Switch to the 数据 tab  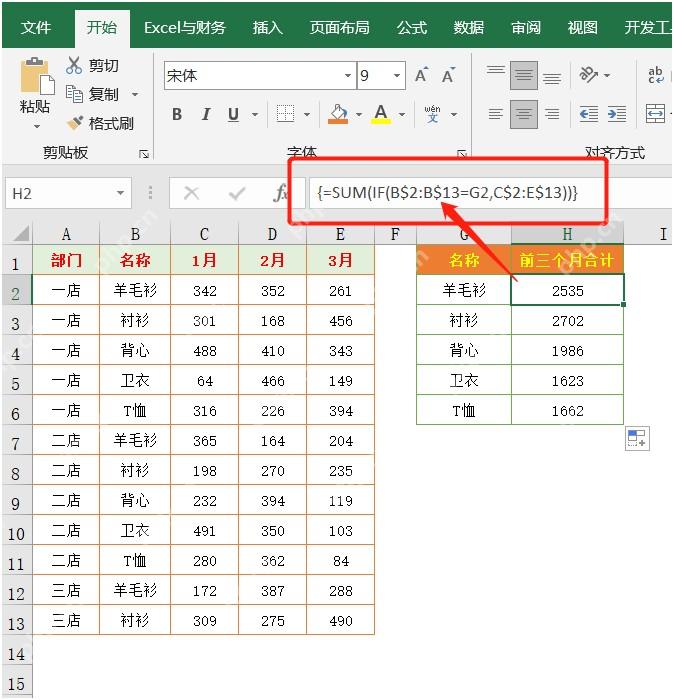[x=469, y=28]
